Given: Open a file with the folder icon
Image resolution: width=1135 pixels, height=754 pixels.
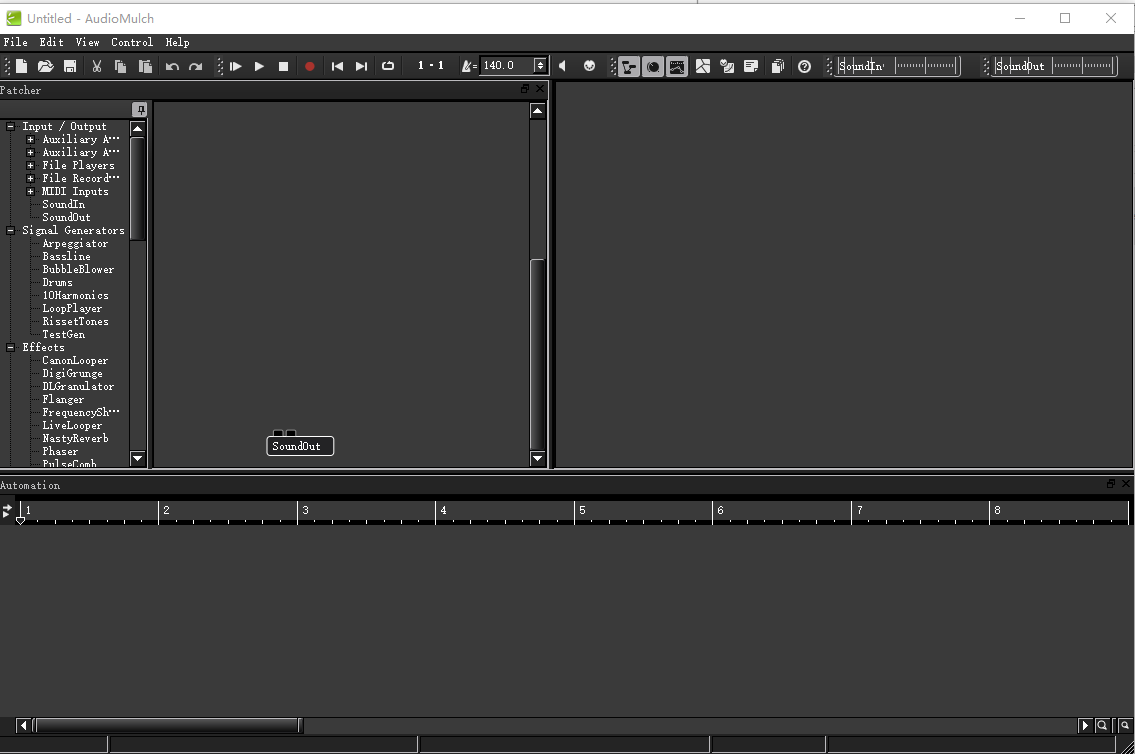Looking at the screenshot, I should [46, 66].
